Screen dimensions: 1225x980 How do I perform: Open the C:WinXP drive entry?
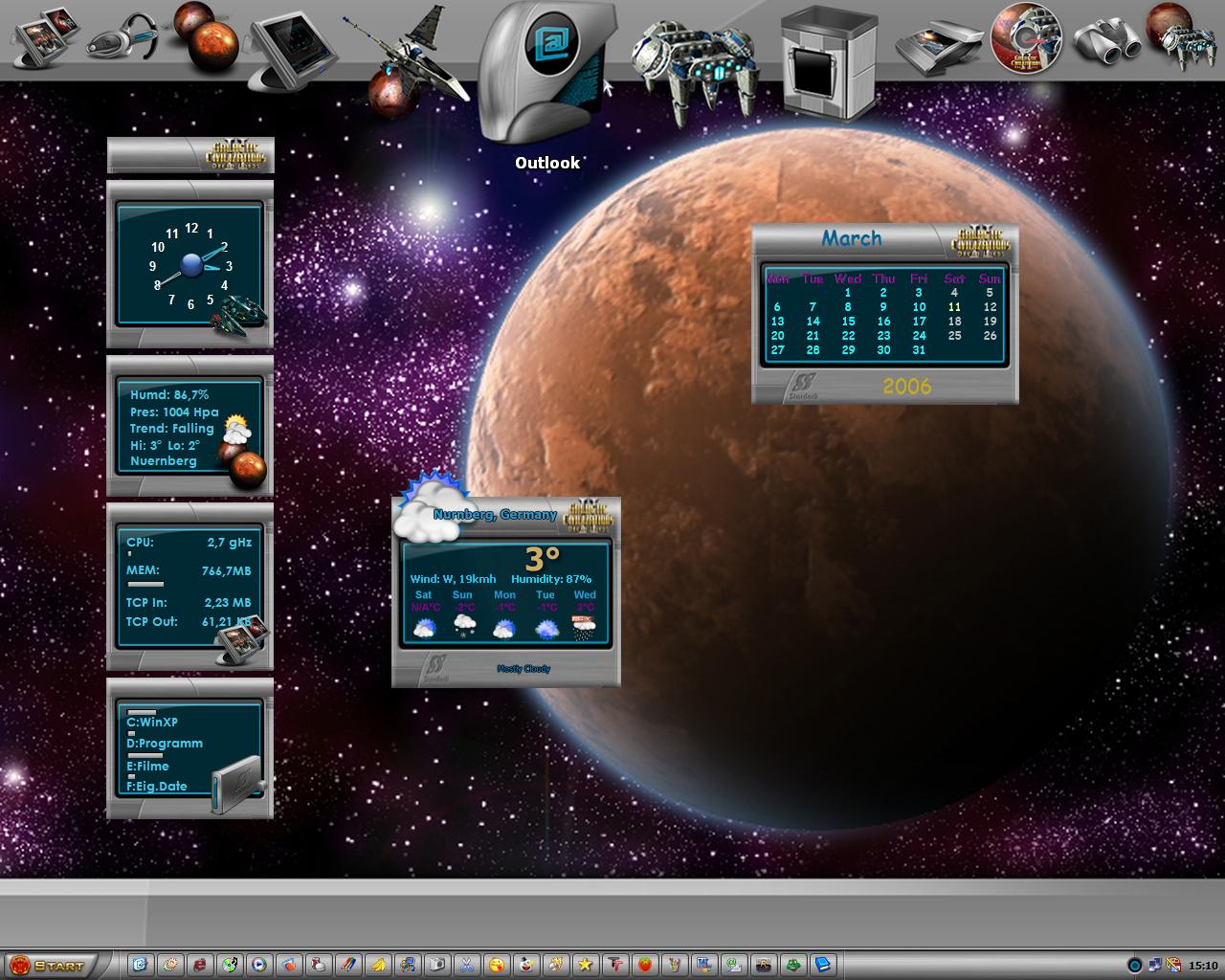[x=153, y=722]
